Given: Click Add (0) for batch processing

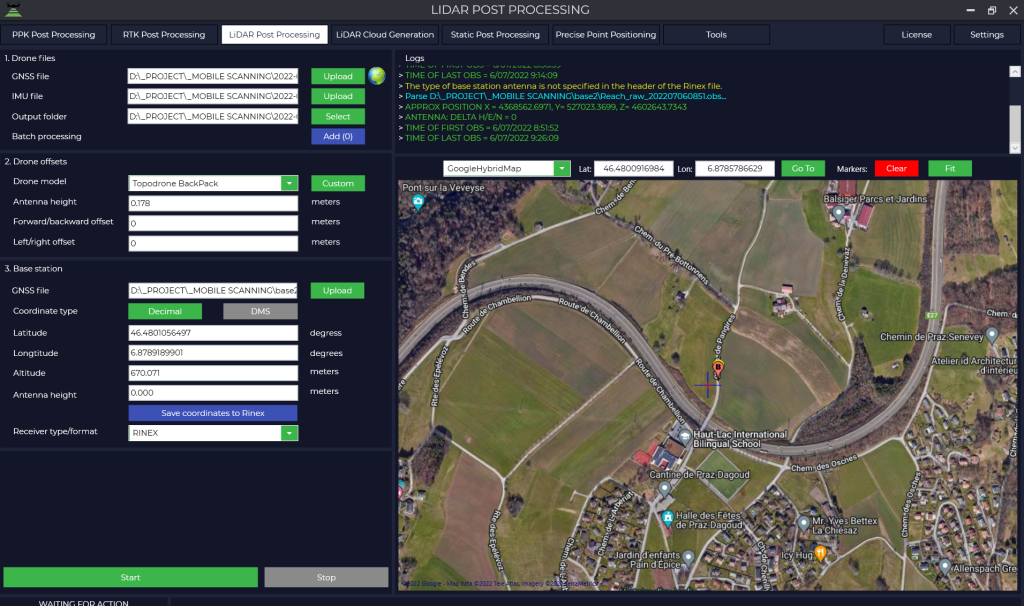Looking at the screenshot, I should click(338, 136).
